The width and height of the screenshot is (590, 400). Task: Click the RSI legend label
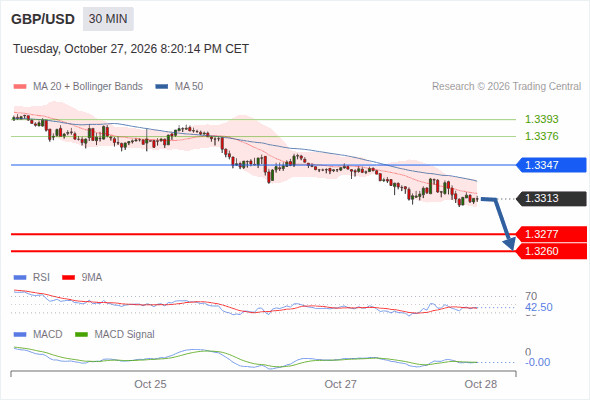[x=41, y=278]
